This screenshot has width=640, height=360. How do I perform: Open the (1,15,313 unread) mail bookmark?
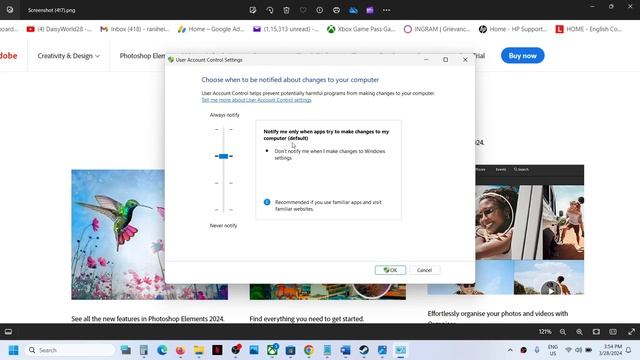point(286,29)
